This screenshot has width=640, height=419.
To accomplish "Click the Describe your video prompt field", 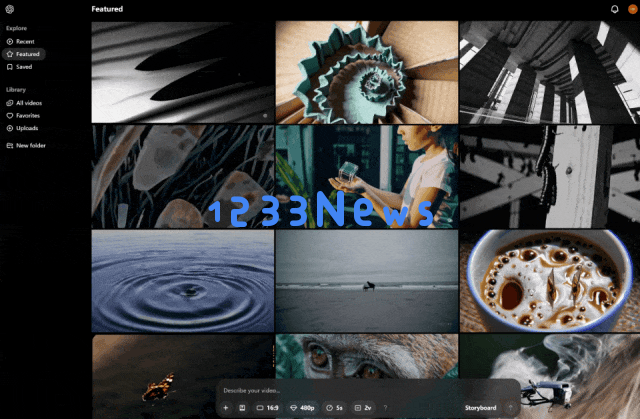I will (x=367, y=391).
